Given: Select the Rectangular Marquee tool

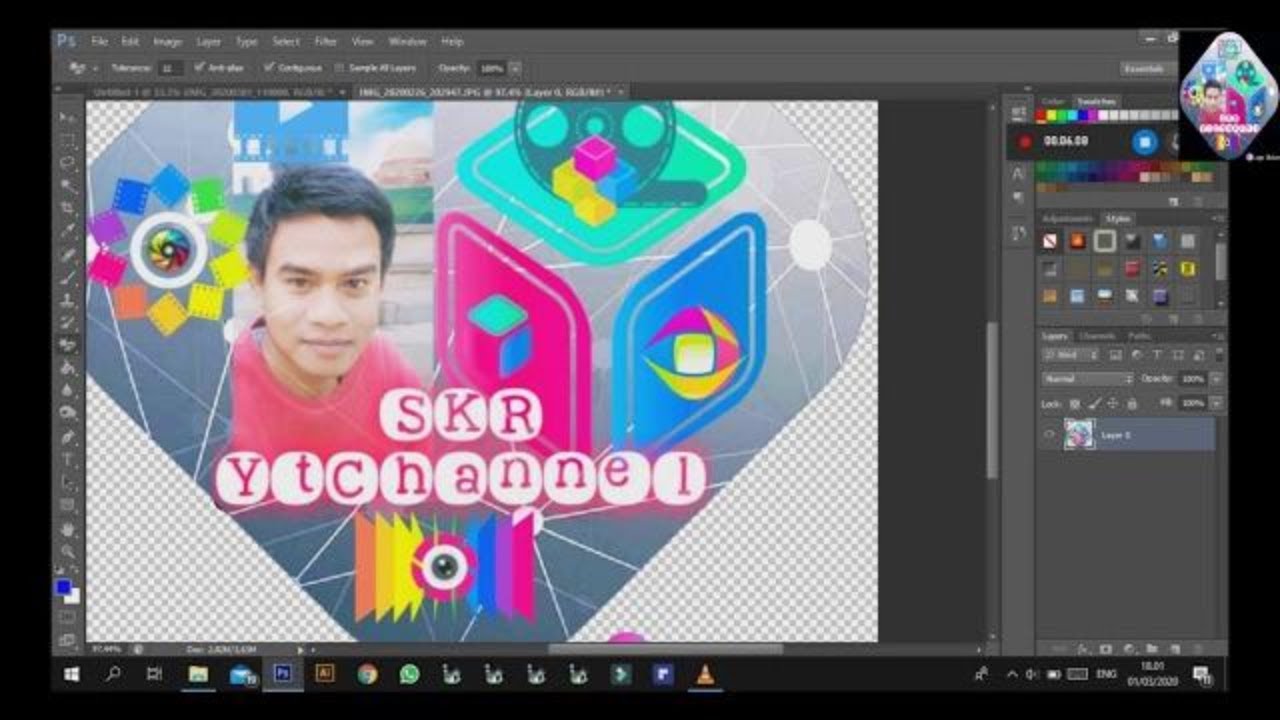Looking at the screenshot, I should 68,140.
